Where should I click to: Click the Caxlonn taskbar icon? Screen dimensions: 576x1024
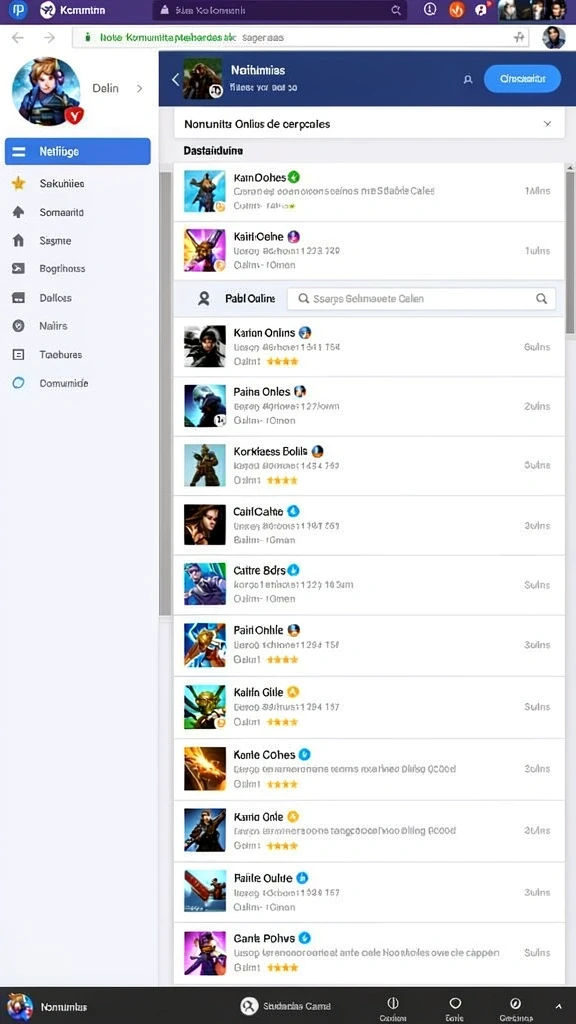(x=393, y=1003)
